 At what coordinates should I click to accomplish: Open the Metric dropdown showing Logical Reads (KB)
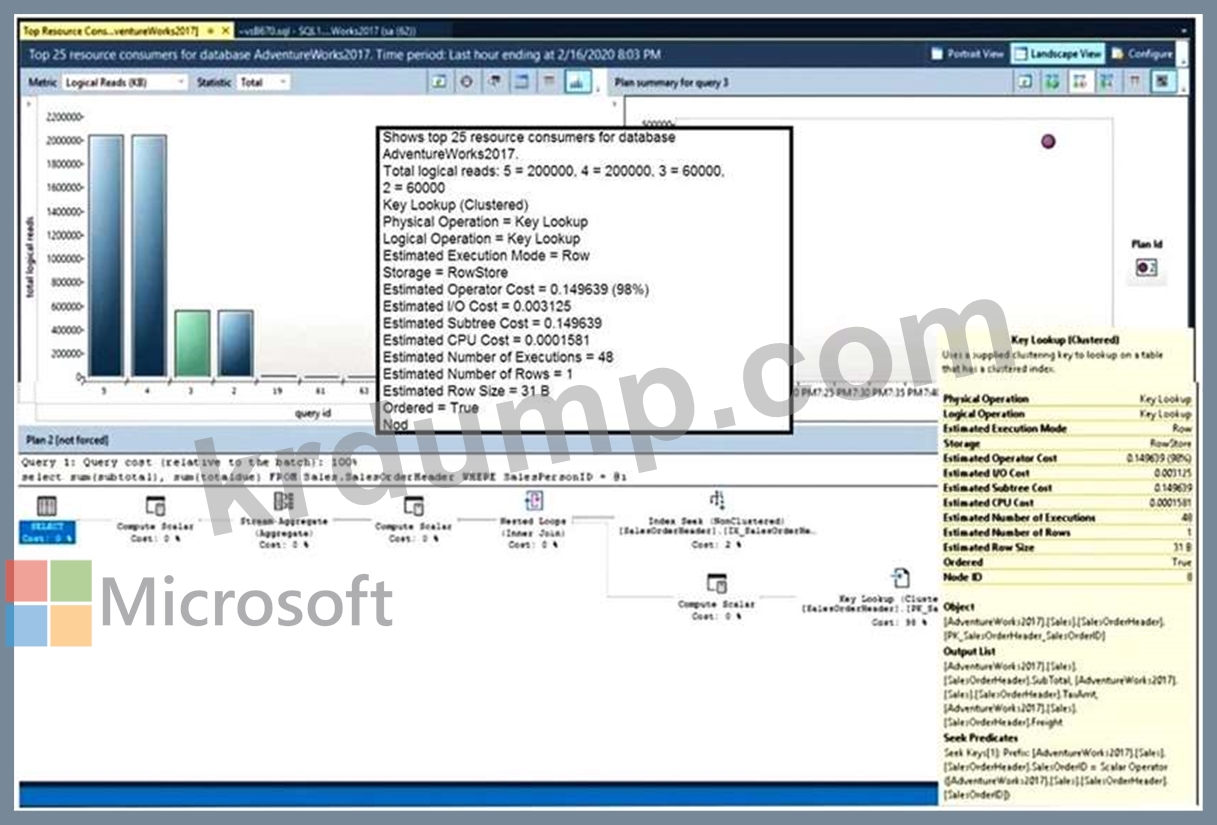(124, 83)
